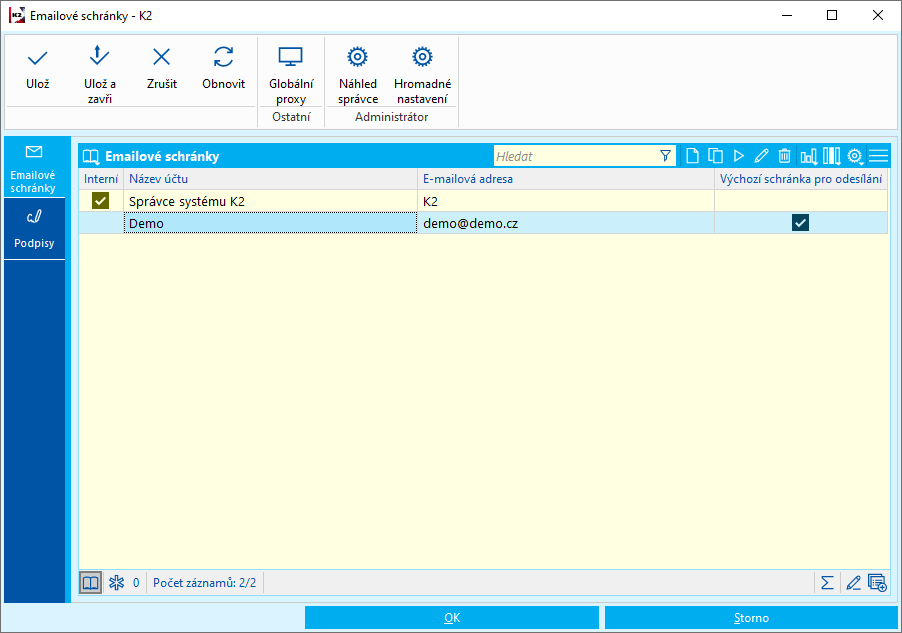
Task: Click the new record page icon
Action: 692,156
